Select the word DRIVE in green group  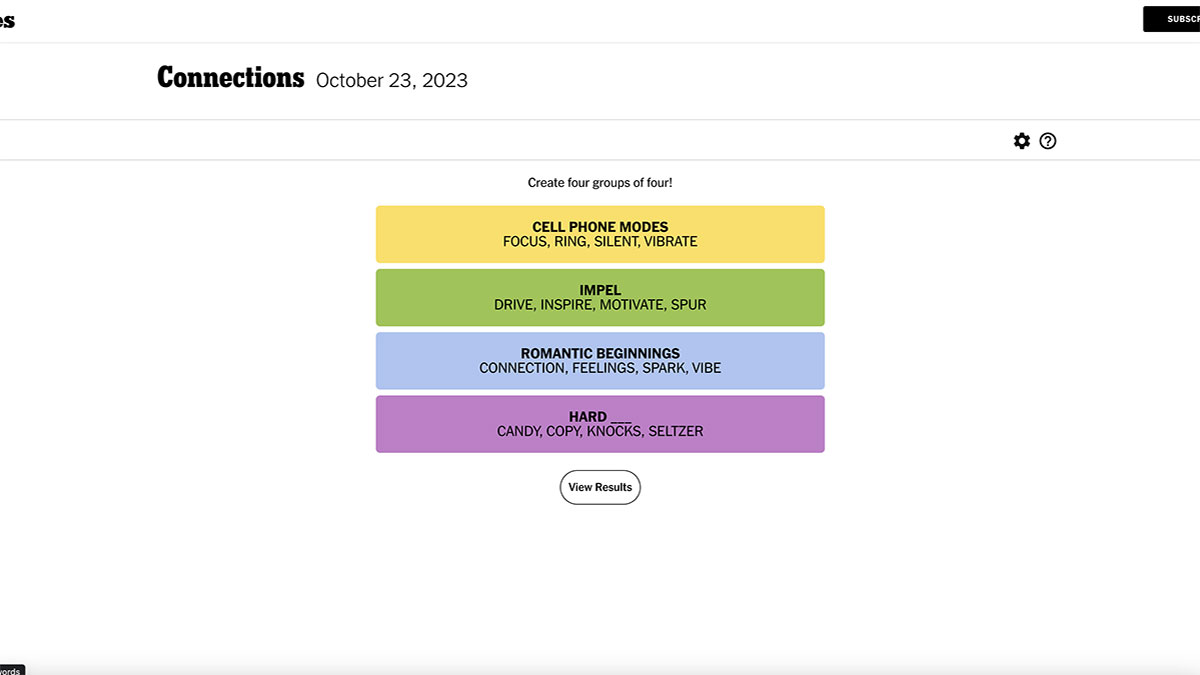click(x=514, y=305)
